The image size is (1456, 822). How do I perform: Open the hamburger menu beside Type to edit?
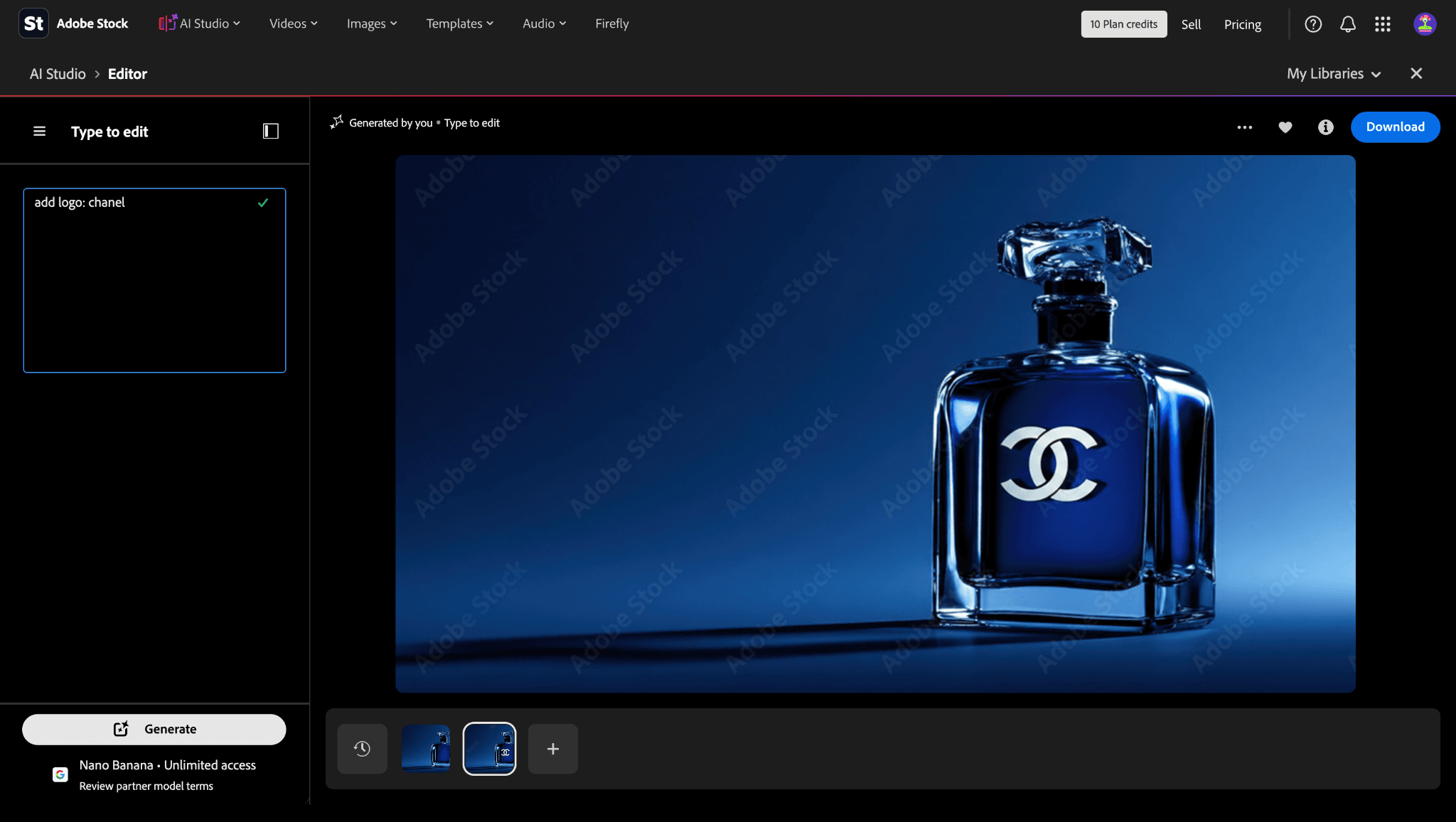pyautogui.click(x=40, y=132)
